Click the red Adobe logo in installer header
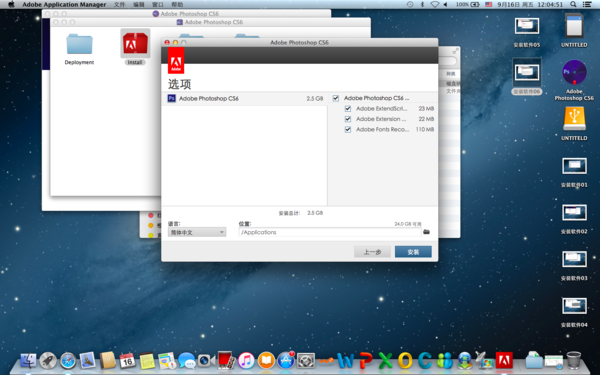 (176, 60)
